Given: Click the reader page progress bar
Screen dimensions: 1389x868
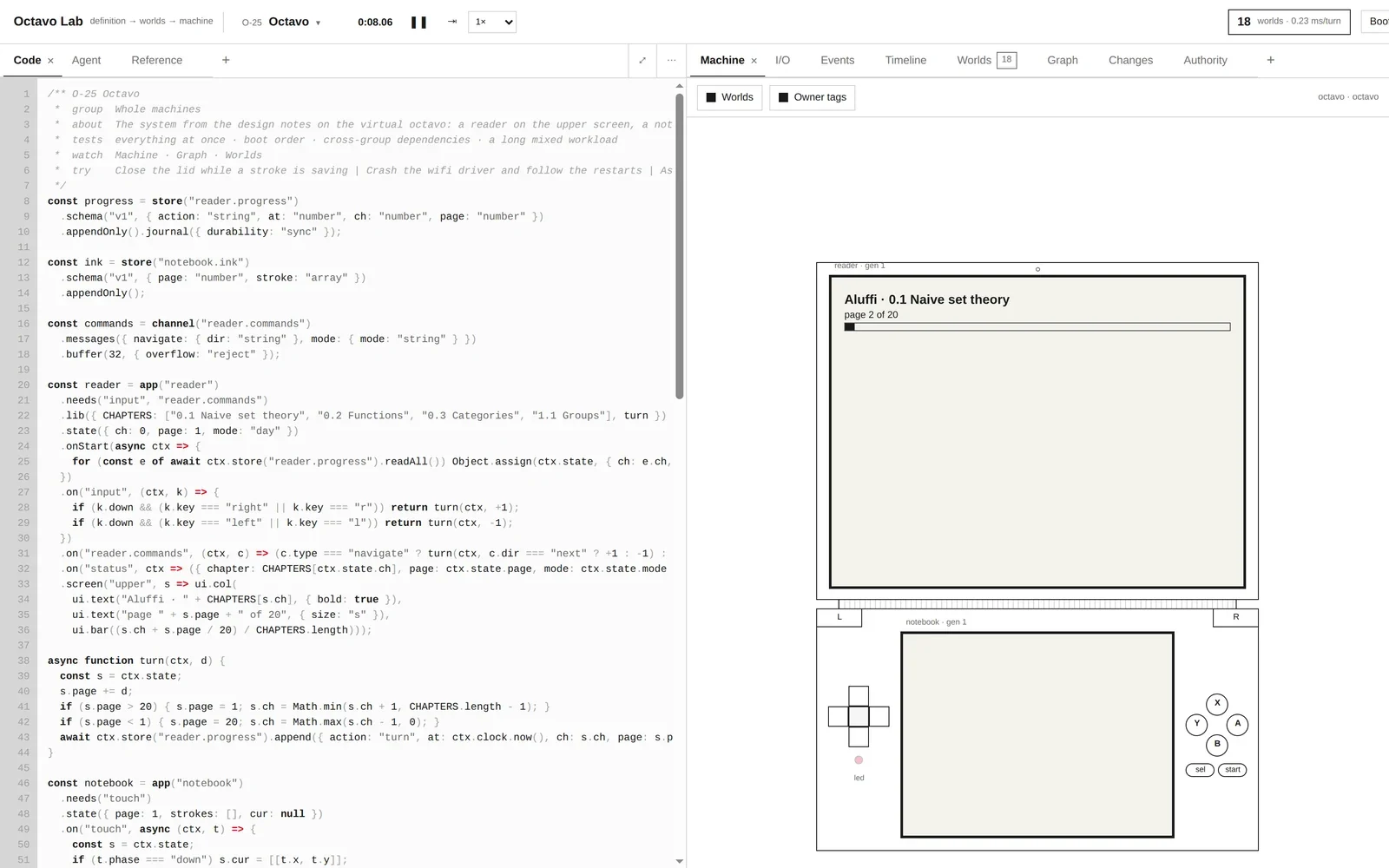Looking at the screenshot, I should click(x=1037, y=327).
